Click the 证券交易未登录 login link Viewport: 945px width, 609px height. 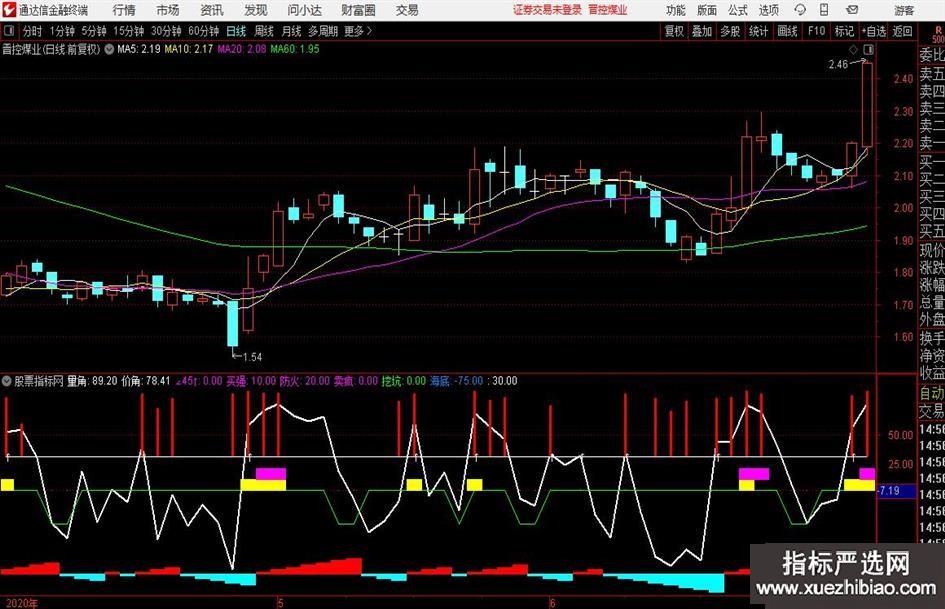pyautogui.click(x=547, y=10)
